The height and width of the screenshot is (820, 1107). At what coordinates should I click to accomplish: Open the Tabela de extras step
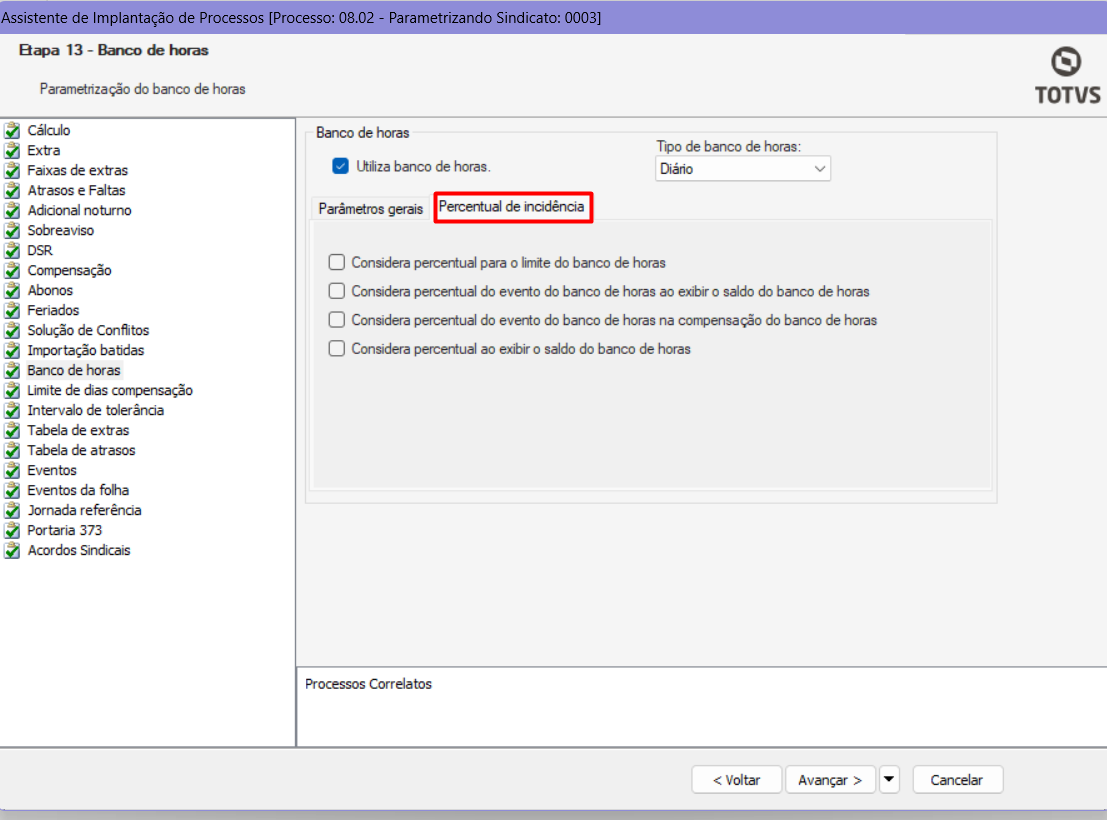coord(78,430)
